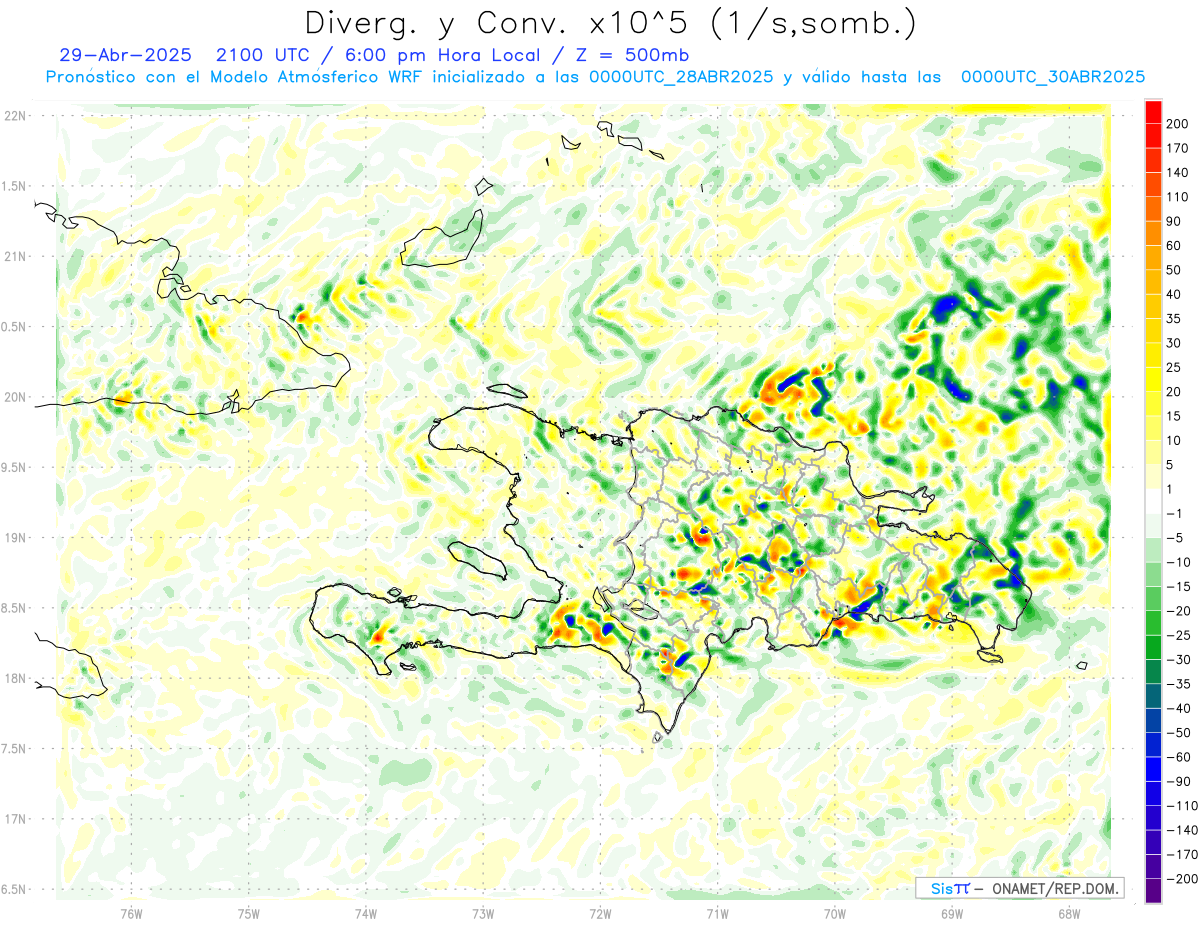Click the negative '-60' colorbar label
Viewport: 1200px width, 927px height.
[x=1178, y=757]
